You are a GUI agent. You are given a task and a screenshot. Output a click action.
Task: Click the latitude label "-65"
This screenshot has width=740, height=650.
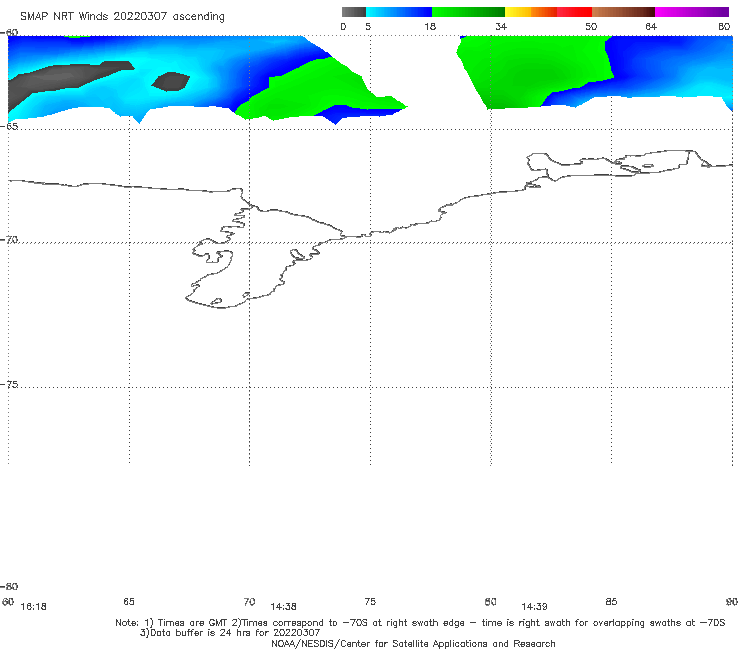click(9, 126)
